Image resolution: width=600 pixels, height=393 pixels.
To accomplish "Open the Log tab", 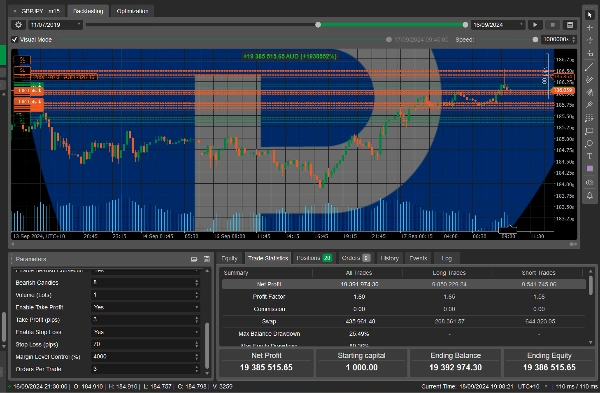I will 447,258.
